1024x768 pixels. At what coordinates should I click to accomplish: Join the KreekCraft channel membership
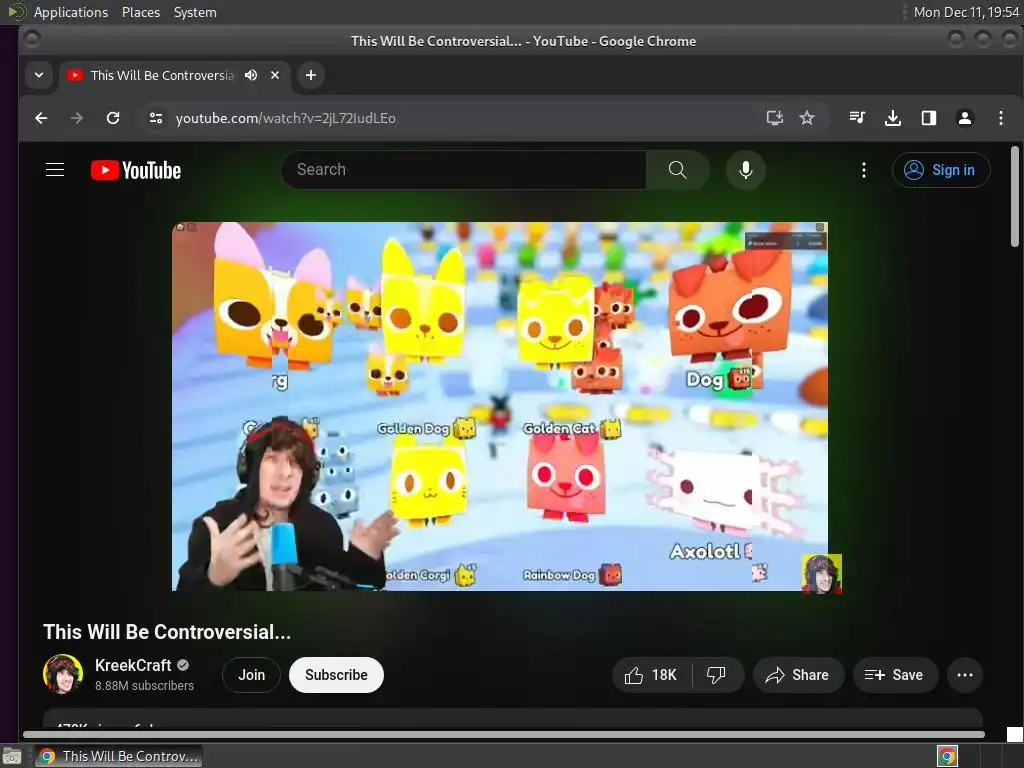pyautogui.click(x=251, y=675)
